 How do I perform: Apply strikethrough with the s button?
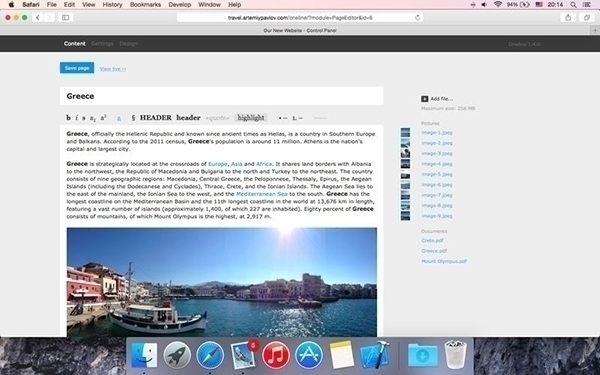pos(84,118)
